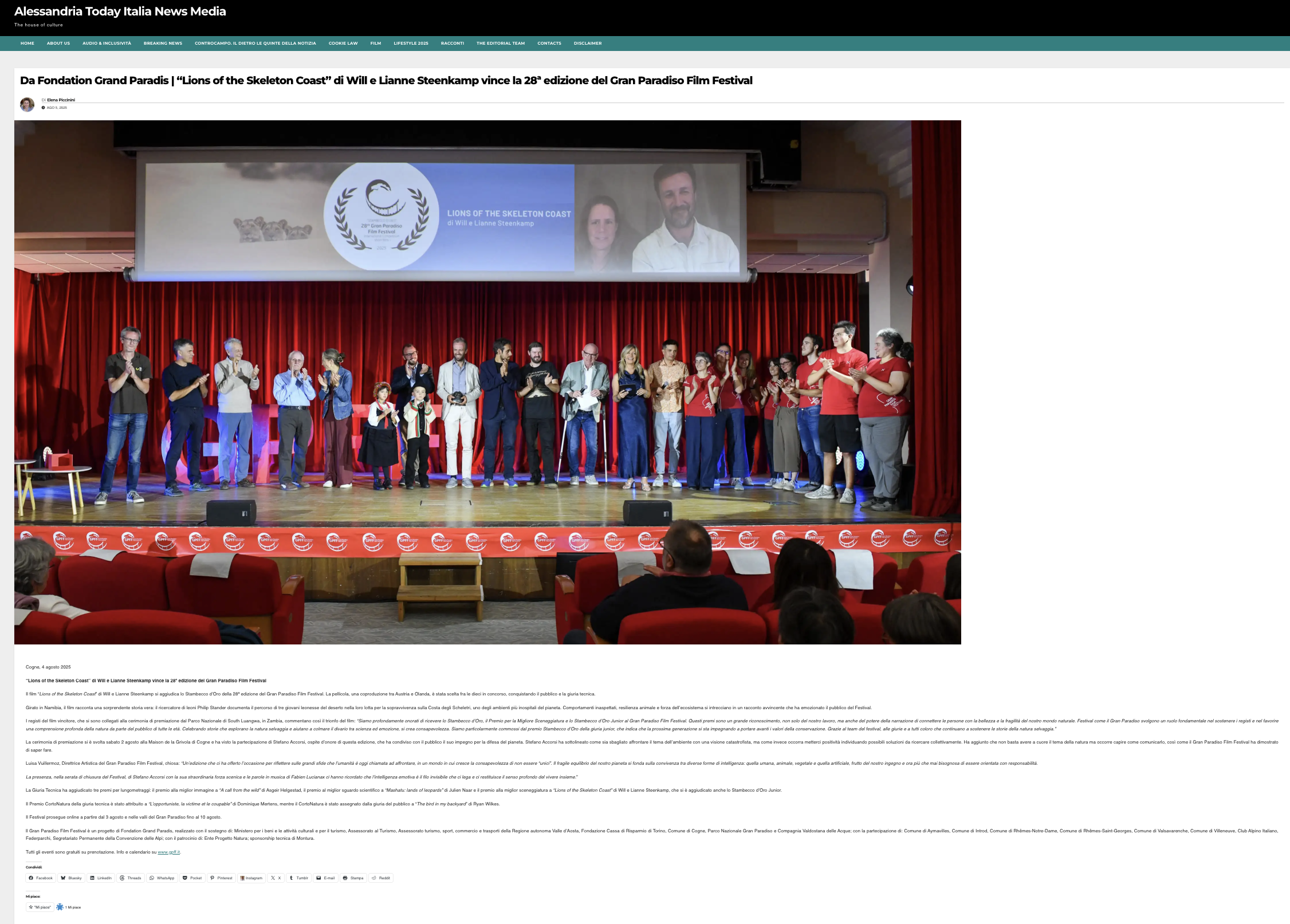Share the article via WhatsApp
1290x924 pixels.
pos(162,878)
